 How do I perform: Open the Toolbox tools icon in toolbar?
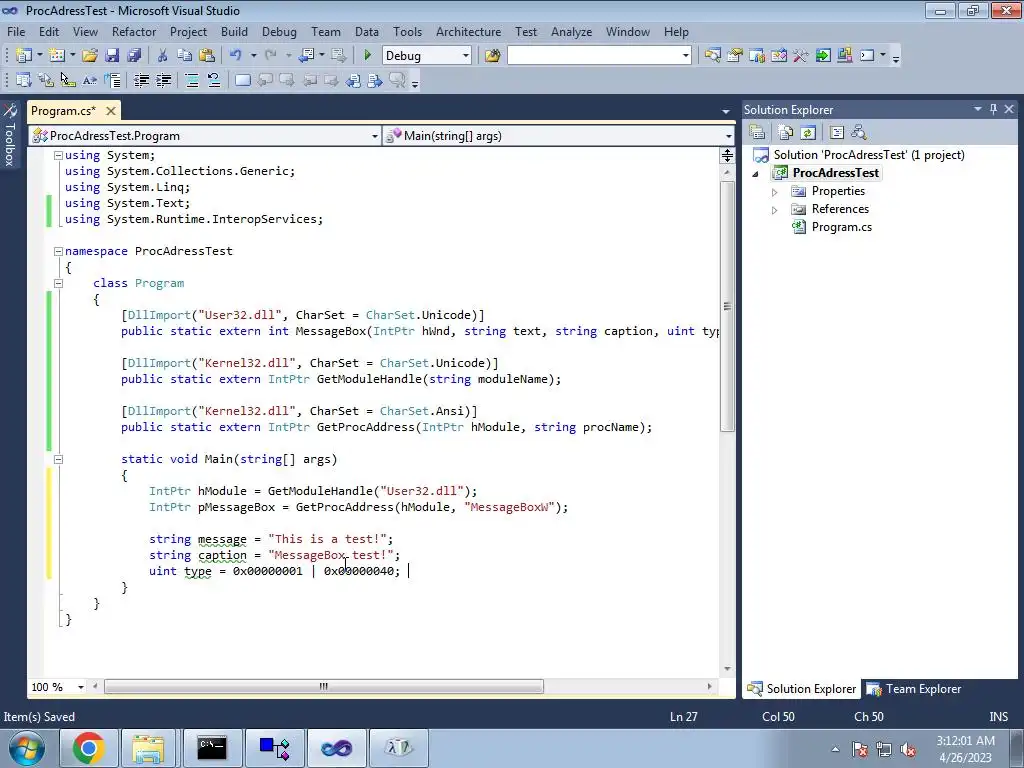(801, 56)
